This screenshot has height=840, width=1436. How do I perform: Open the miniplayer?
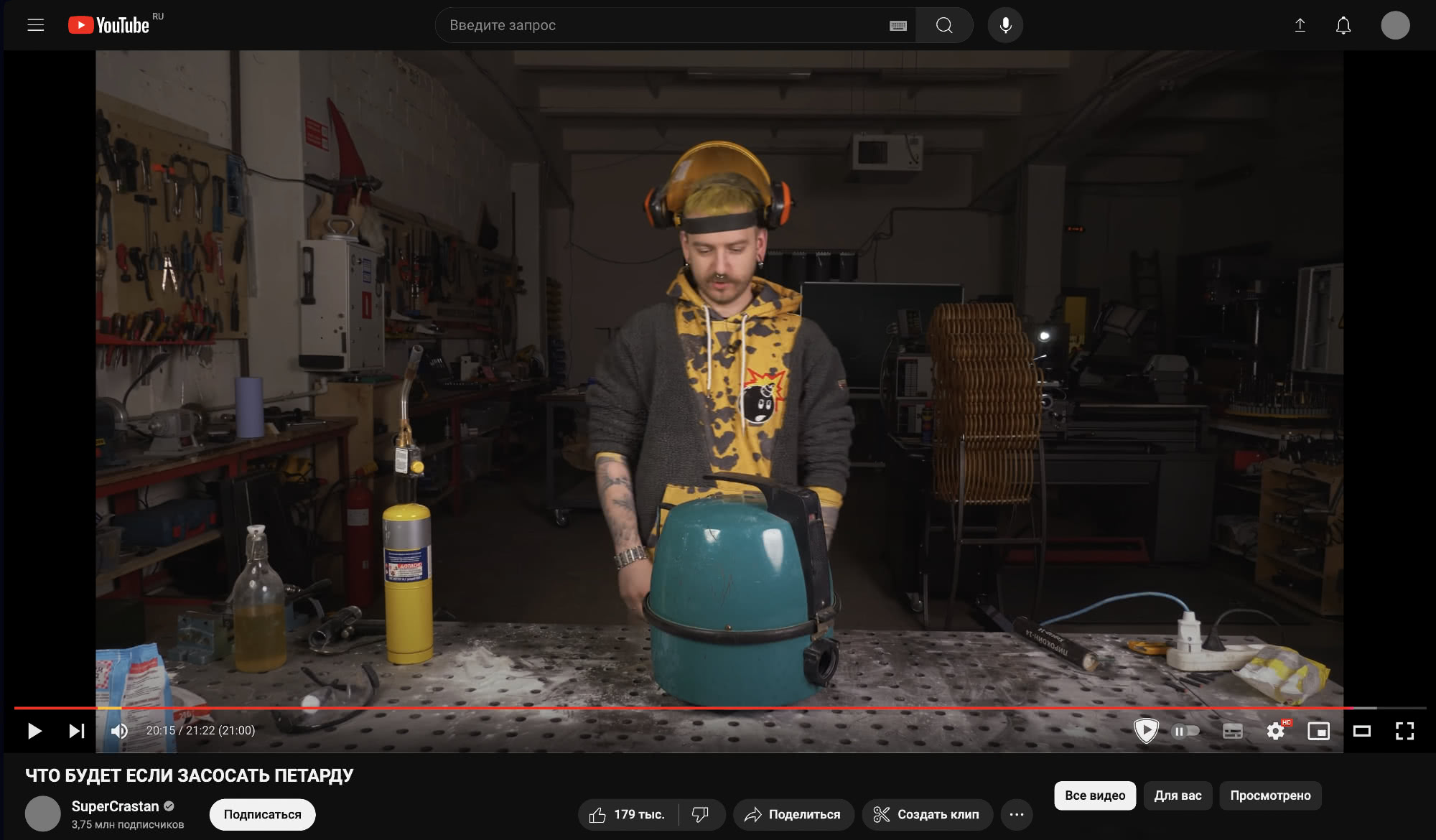pos(1318,731)
